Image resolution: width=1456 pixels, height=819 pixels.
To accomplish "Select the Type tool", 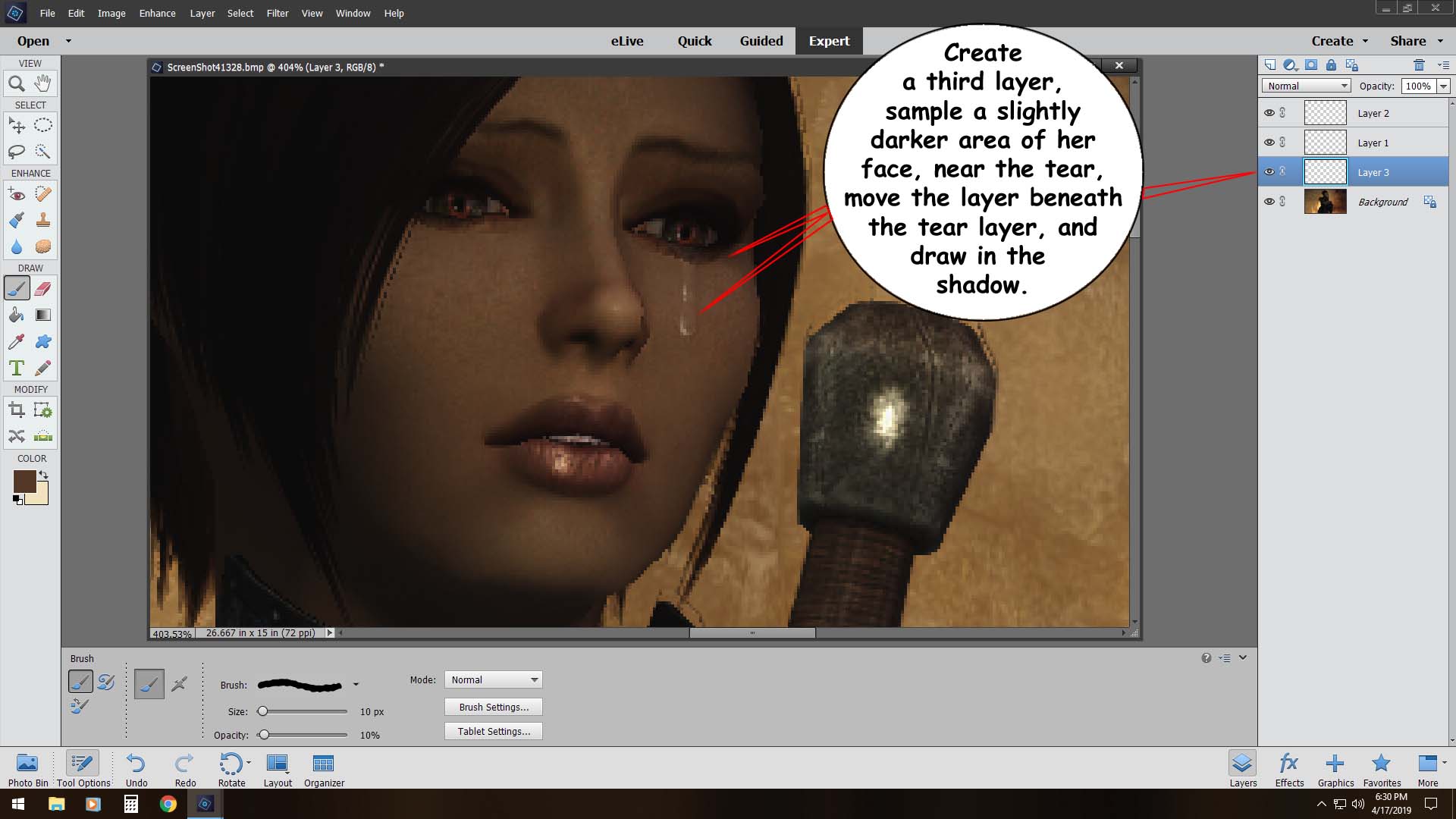I will pyautogui.click(x=17, y=368).
